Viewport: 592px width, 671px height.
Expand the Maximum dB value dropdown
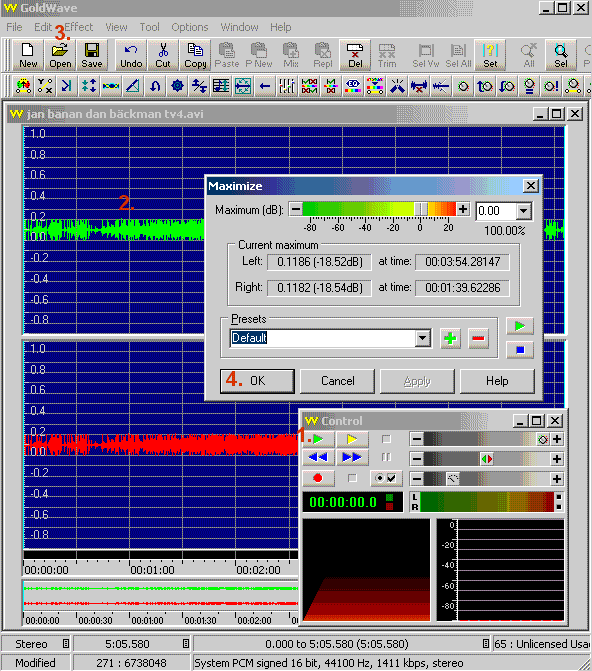tap(524, 211)
